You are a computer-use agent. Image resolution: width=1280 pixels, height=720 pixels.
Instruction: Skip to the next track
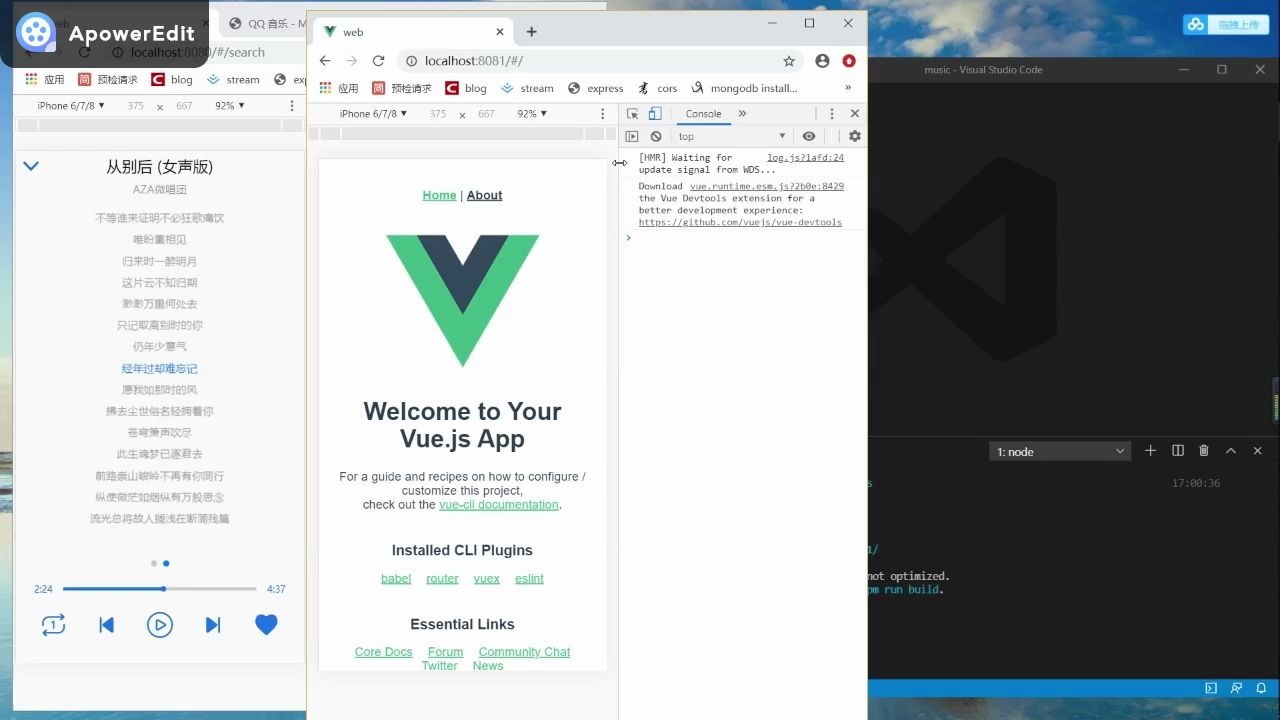(213, 625)
